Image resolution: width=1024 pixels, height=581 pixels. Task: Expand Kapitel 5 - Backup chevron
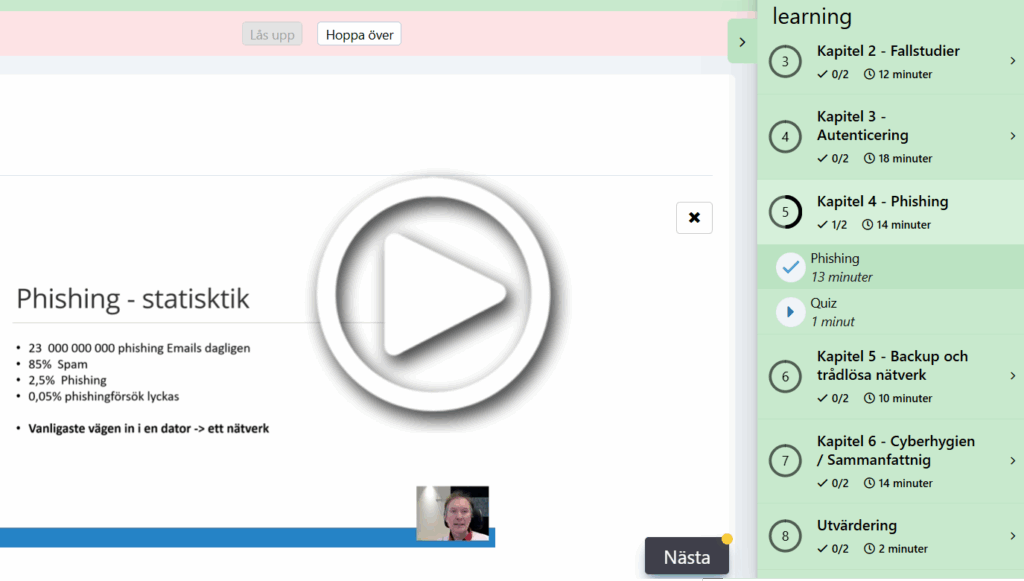click(1012, 376)
